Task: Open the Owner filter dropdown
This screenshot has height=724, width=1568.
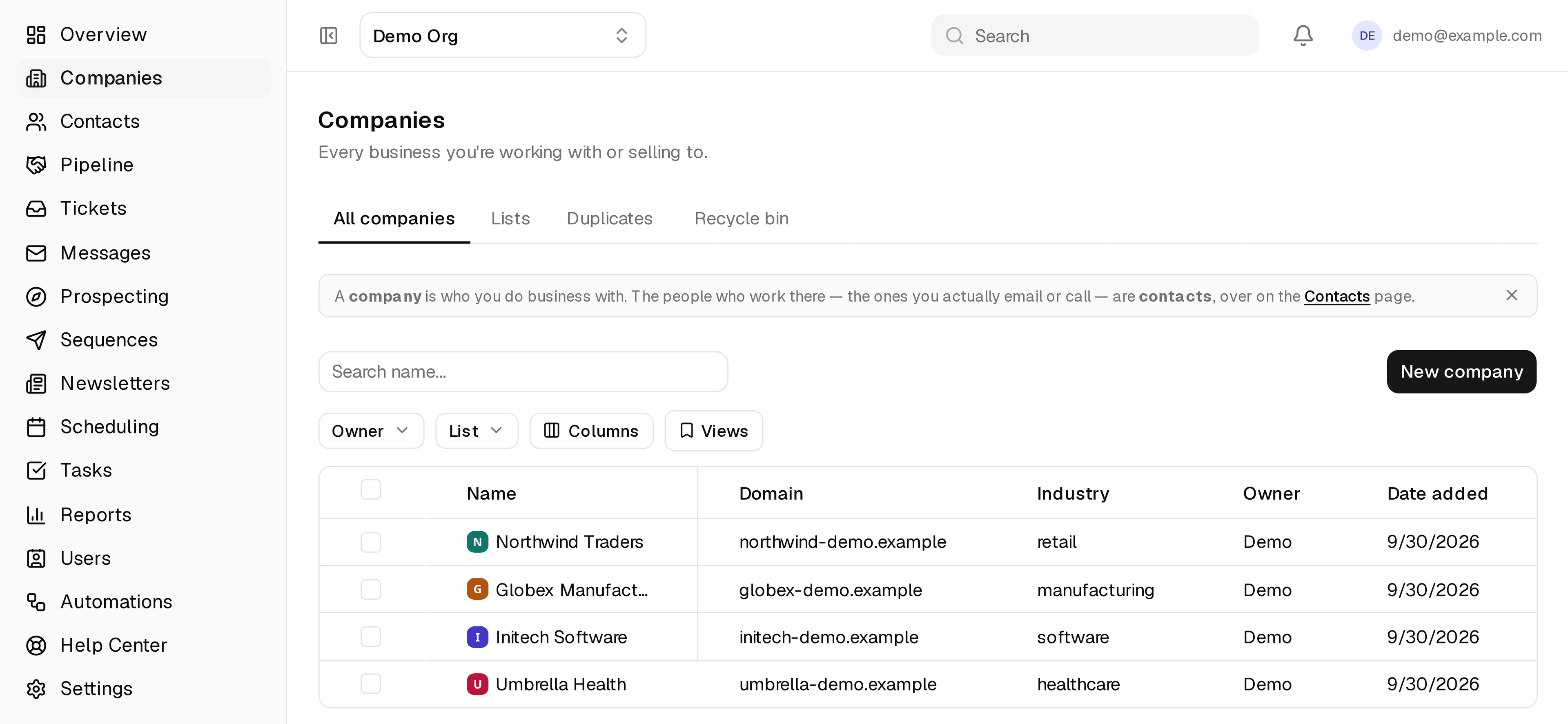Action: (371, 431)
